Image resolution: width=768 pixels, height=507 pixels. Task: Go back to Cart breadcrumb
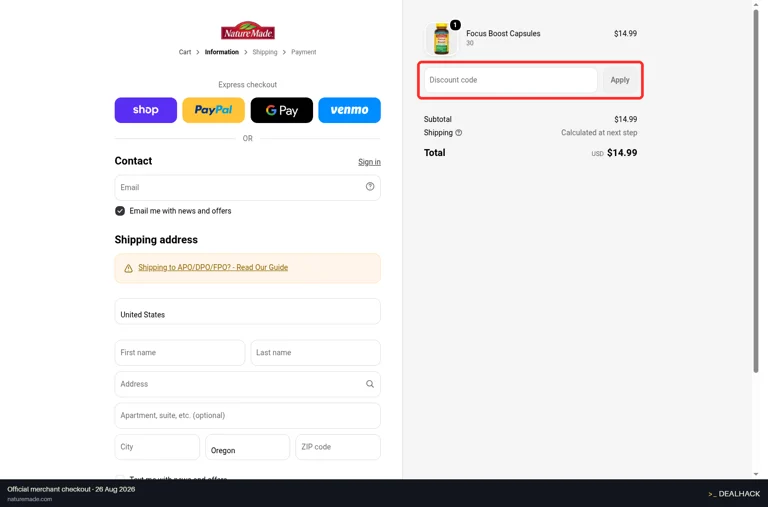pos(185,52)
